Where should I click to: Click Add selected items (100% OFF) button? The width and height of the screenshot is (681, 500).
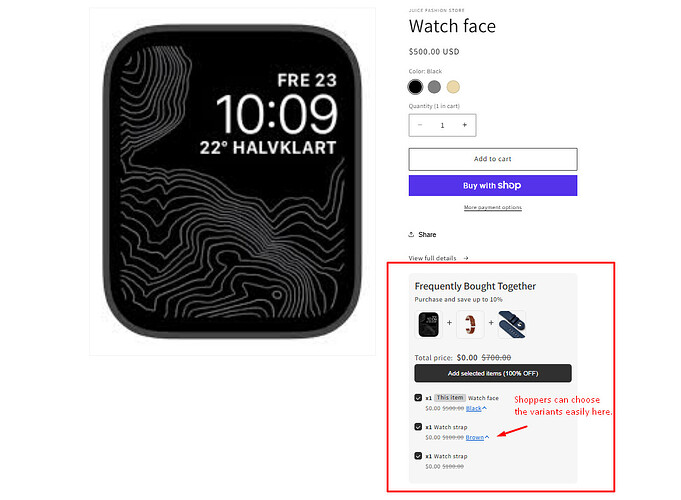pos(493,373)
